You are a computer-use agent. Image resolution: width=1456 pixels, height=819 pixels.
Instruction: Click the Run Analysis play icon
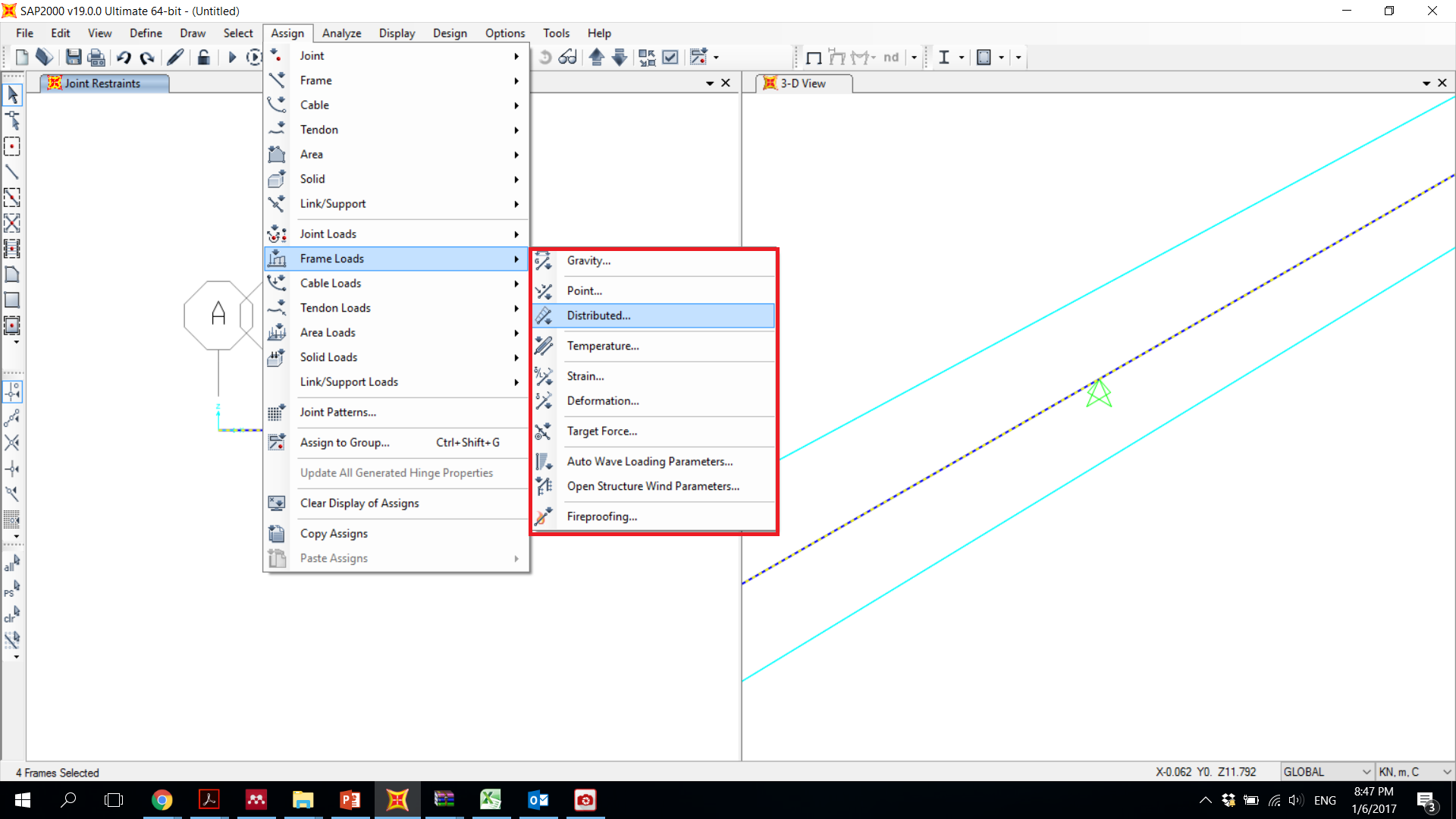click(232, 57)
